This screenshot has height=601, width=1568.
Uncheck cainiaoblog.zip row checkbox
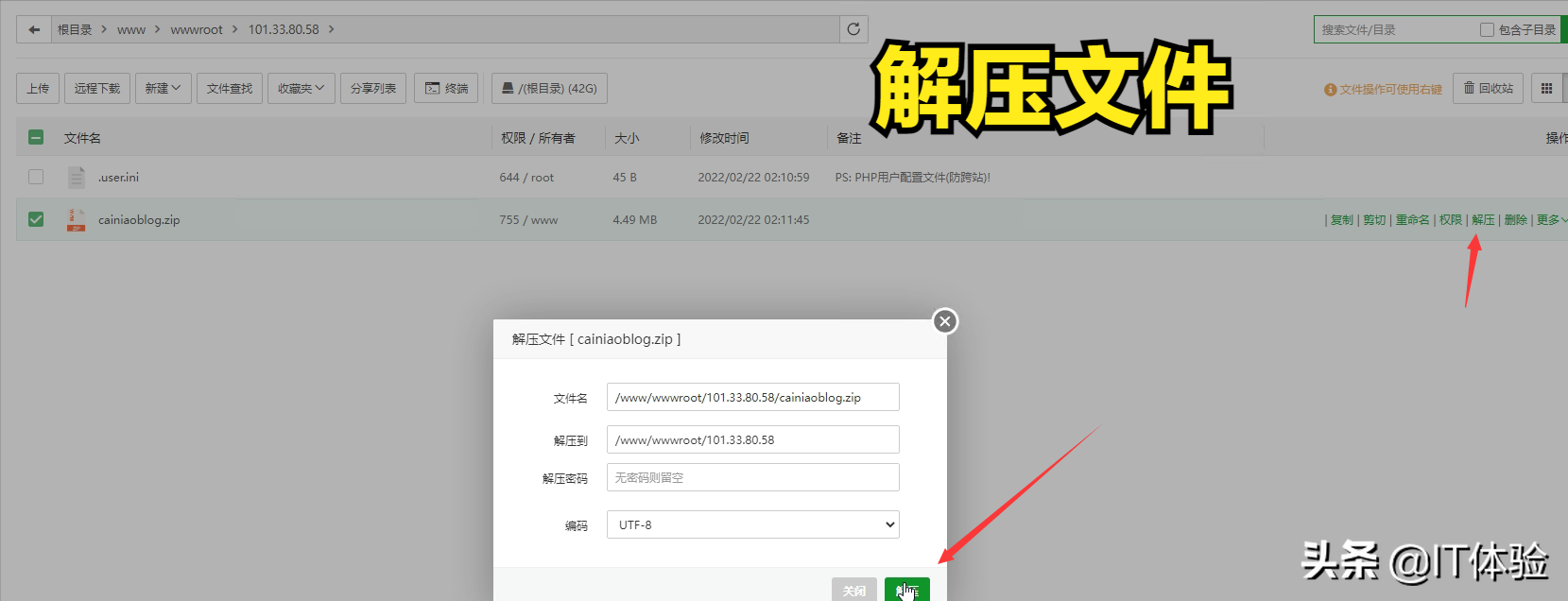point(36,219)
